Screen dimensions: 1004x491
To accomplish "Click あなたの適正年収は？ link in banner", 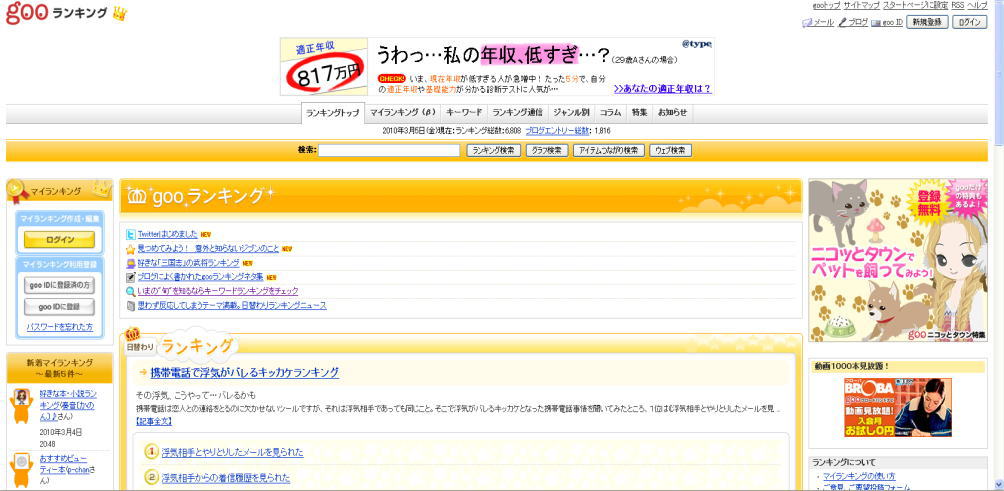I will [x=662, y=89].
